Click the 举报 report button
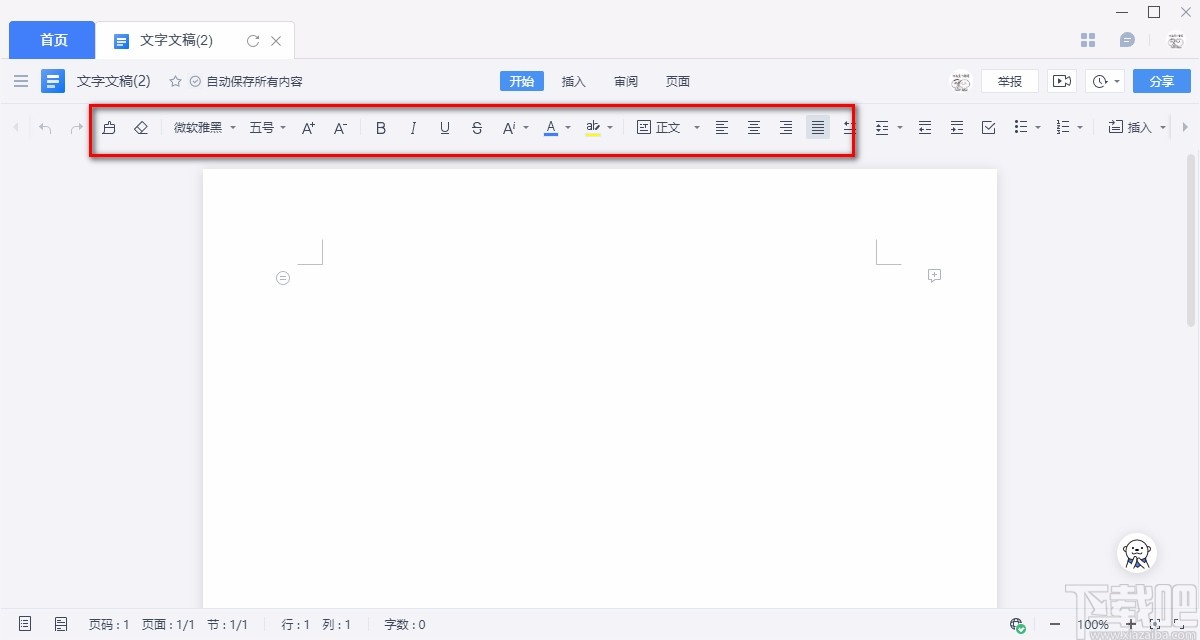The height and width of the screenshot is (640, 1200). tap(1009, 81)
